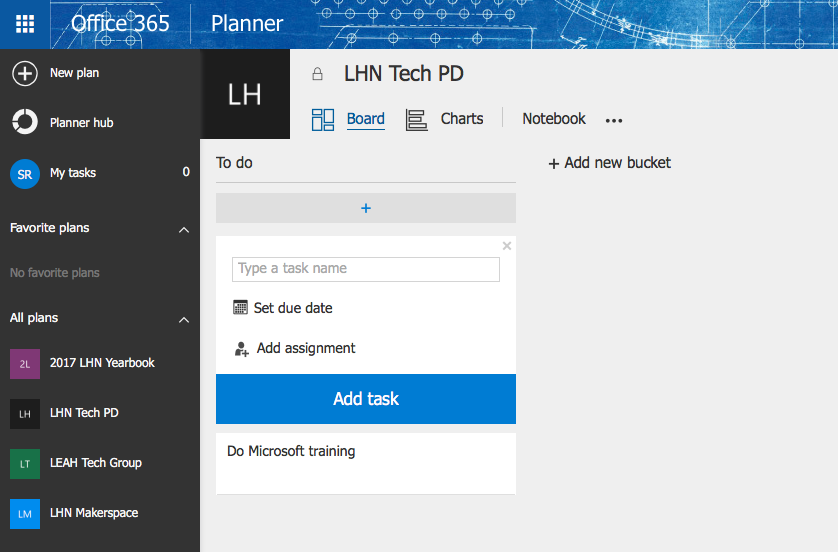Click the LH black plan tile in sidebar
Screen dimensions: 838x552
(25, 414)
